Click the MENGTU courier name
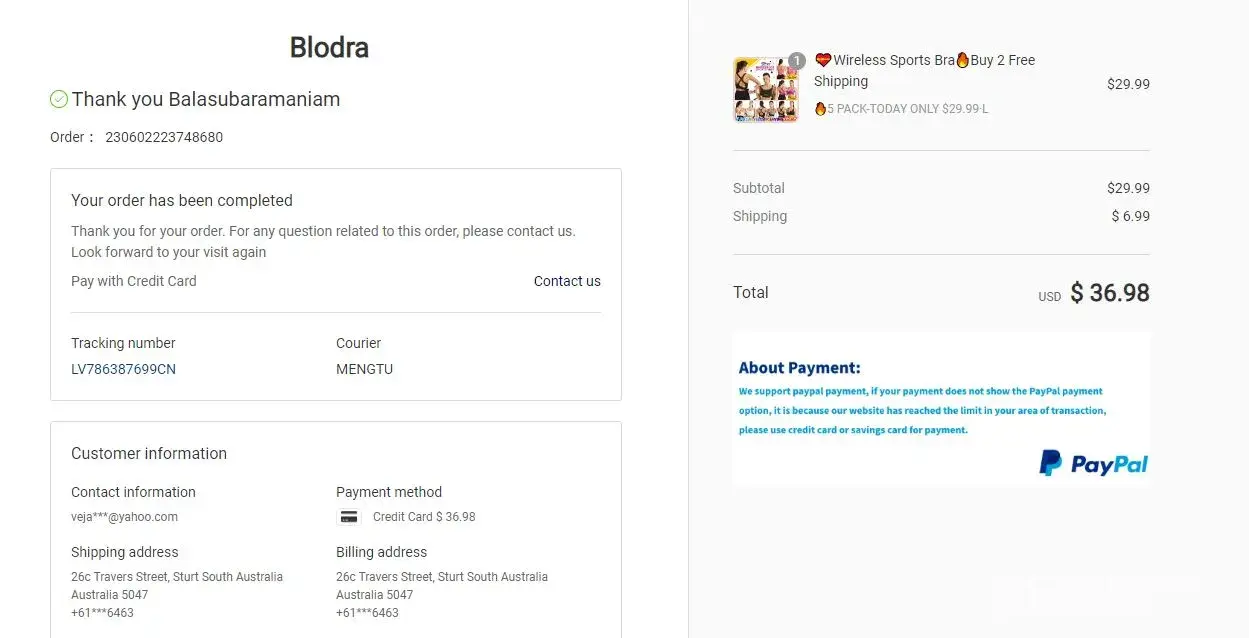The image size is (1249, 638). [364, 369]
